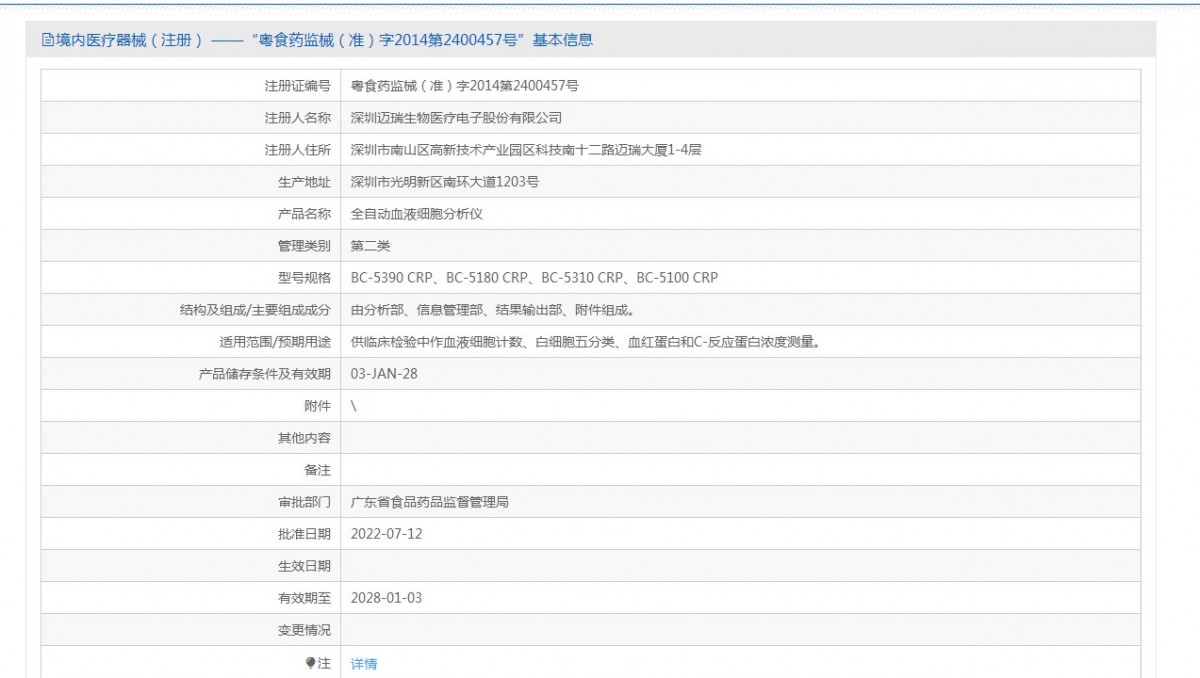
Task: Click the 型号规格 label
Action: (304, 278)
